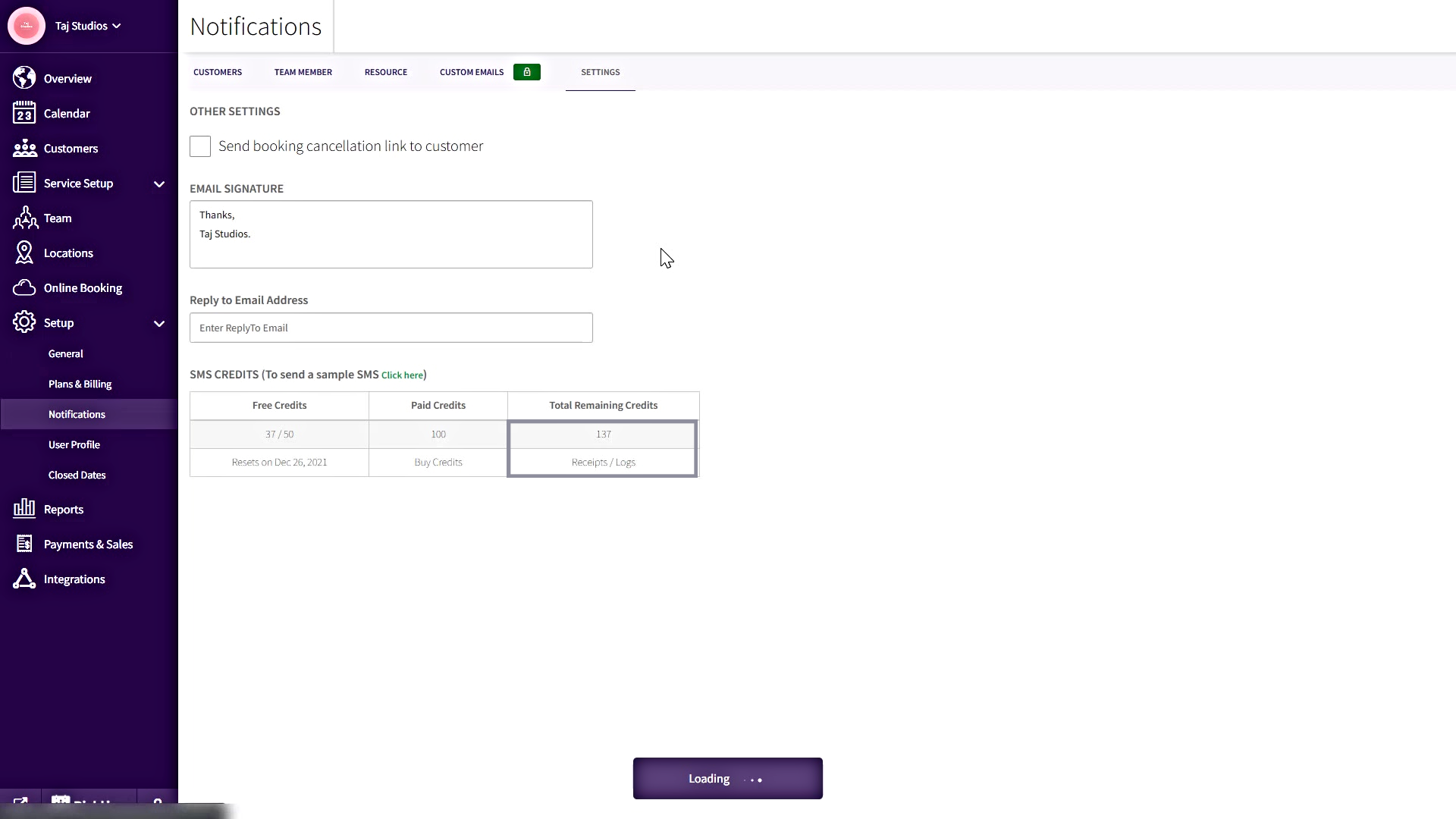Click the Reports bar-chart icon

[x=24, y=509]
